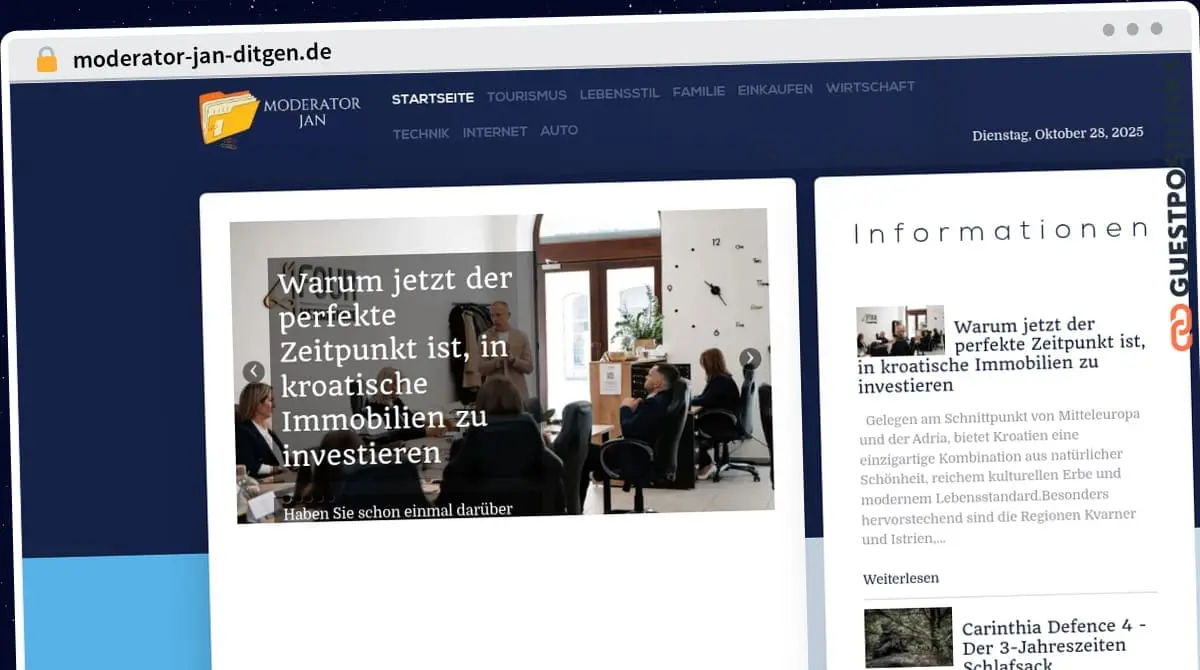This screenshot has height=670, width=1200.
Task: Click the Moderator Jan folder logo
Action: point(280,118)
